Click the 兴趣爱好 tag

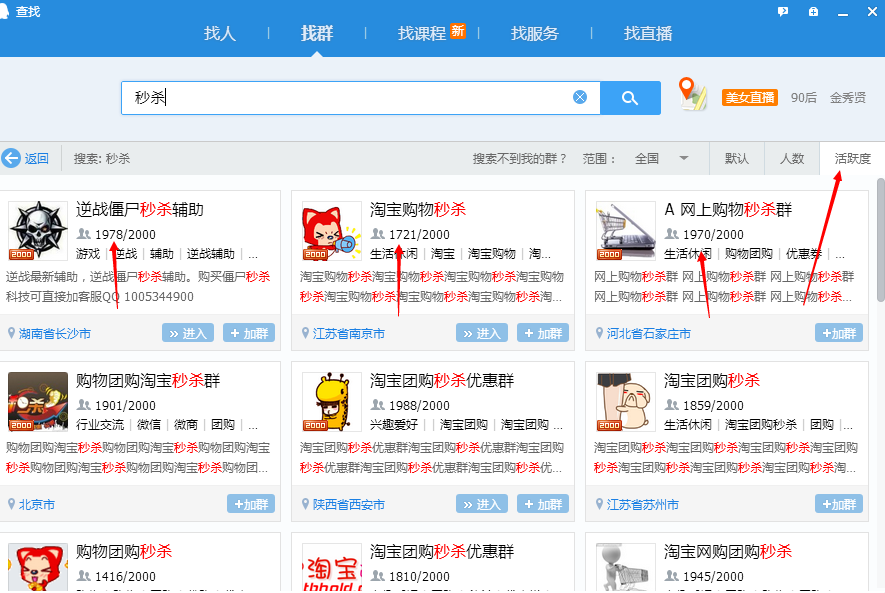[x=394, y=424]
